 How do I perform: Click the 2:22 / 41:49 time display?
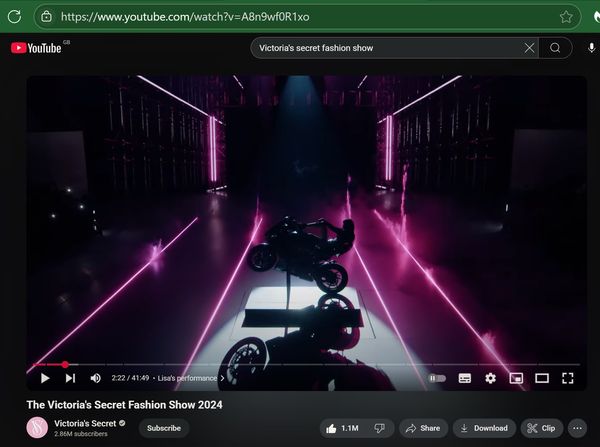coord(130,378)
